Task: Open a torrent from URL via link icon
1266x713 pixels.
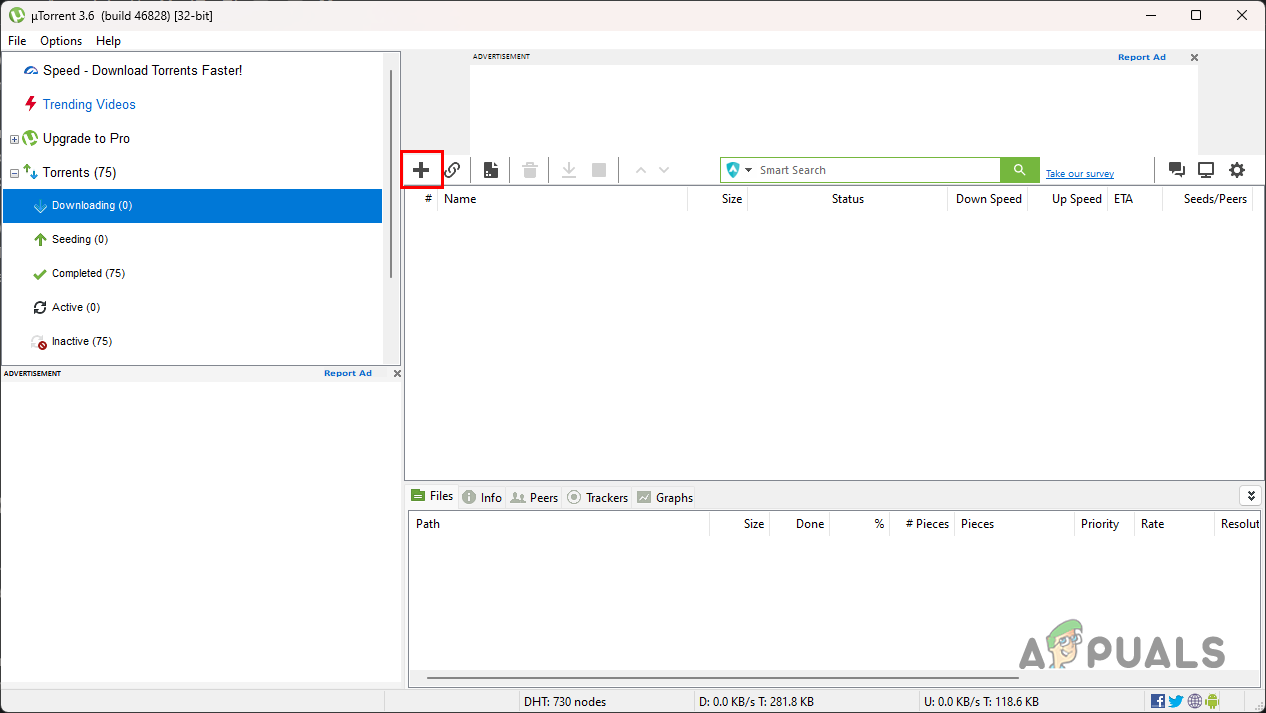Action: [x=452, y=169]
